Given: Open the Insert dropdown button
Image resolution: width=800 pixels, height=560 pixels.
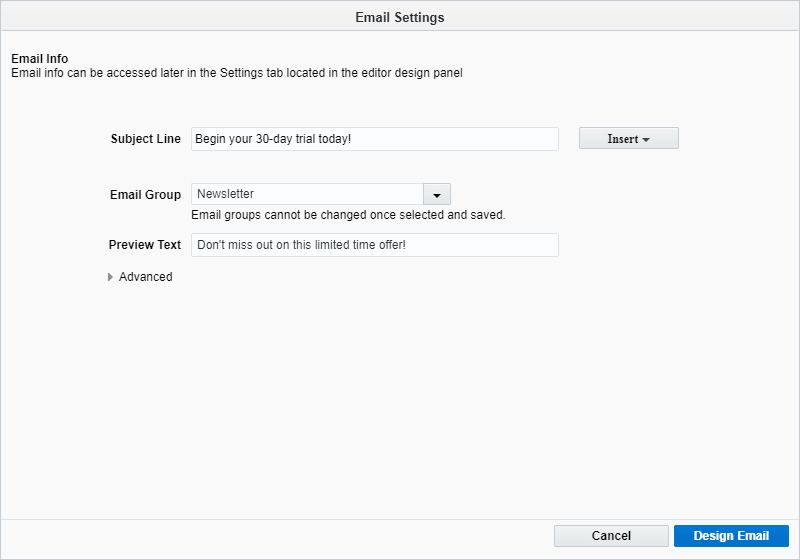Looking at the screenshot, I should [629, 138].
